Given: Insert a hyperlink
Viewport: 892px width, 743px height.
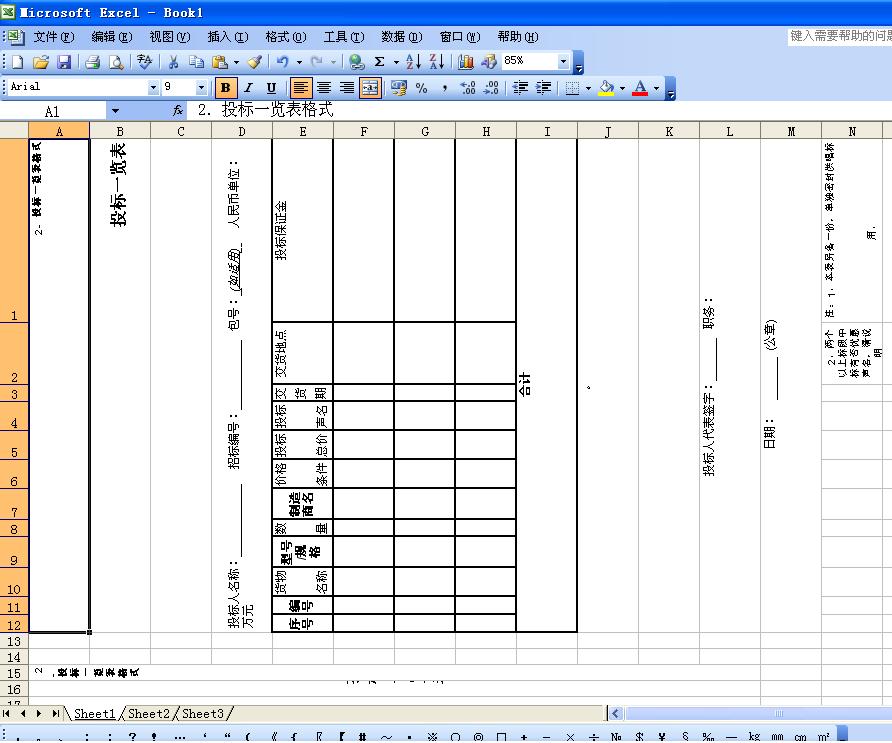Looking at the screenshot, I should pos(357,61).
